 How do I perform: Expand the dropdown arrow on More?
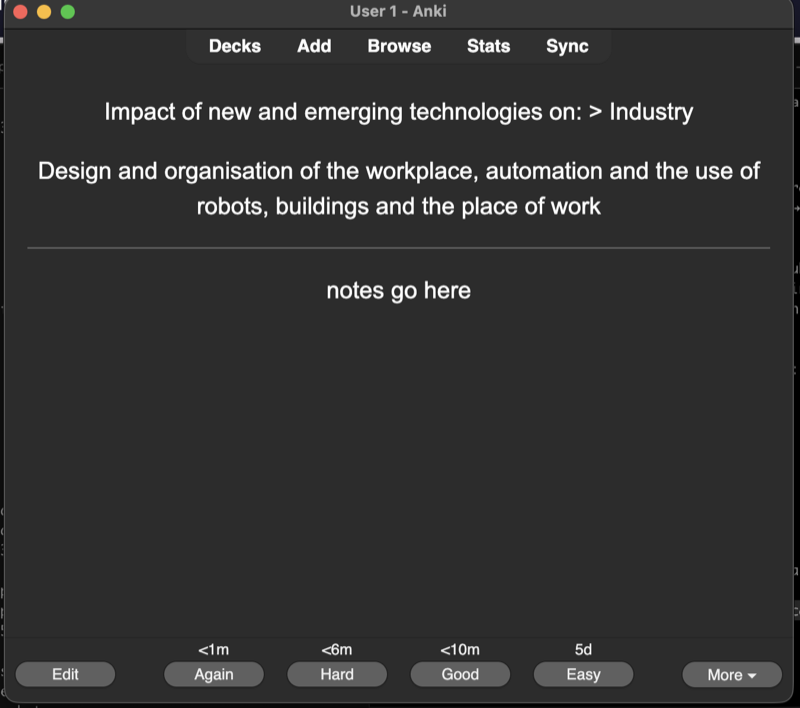click(752, 674)
